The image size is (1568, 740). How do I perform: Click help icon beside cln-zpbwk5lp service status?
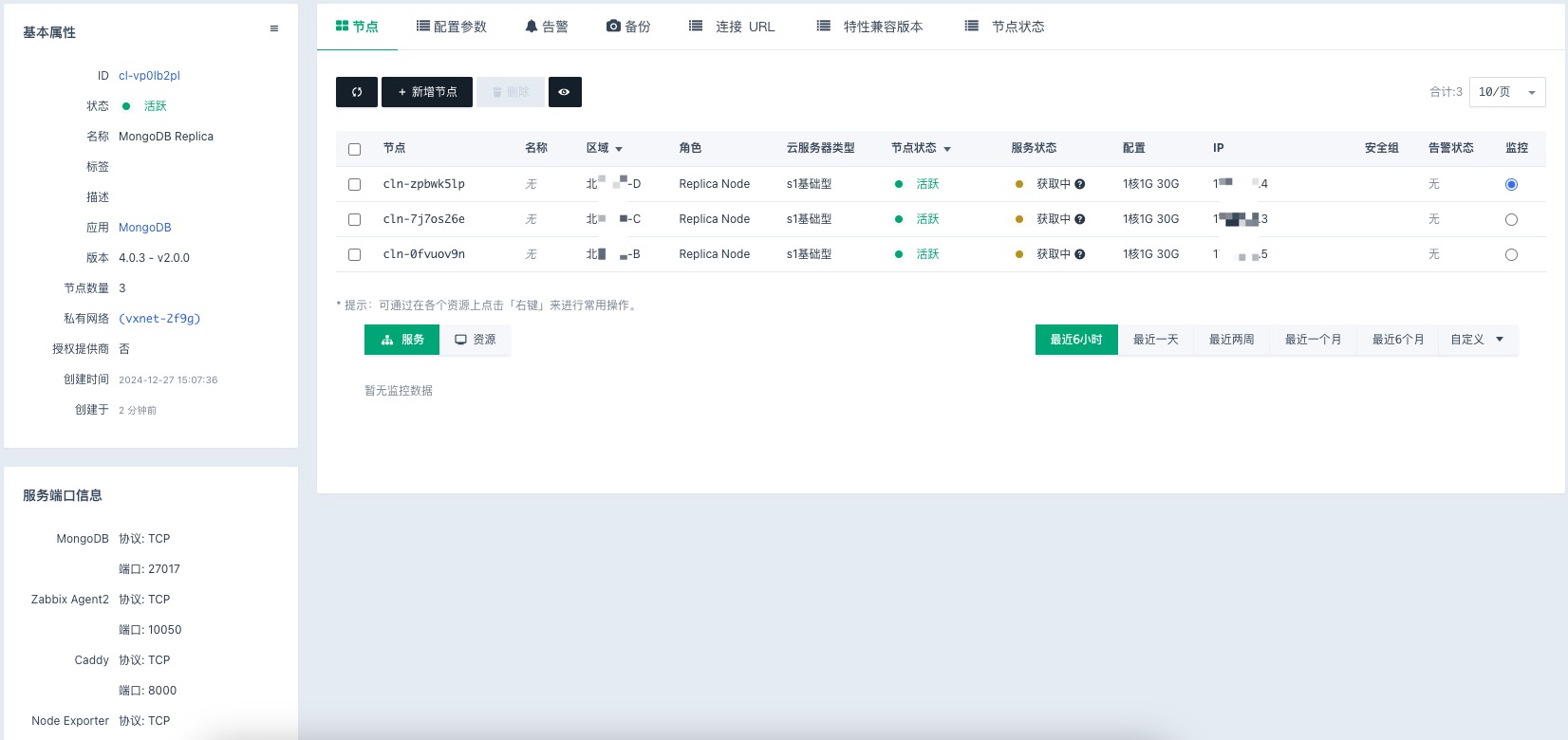coord(1080,184)
